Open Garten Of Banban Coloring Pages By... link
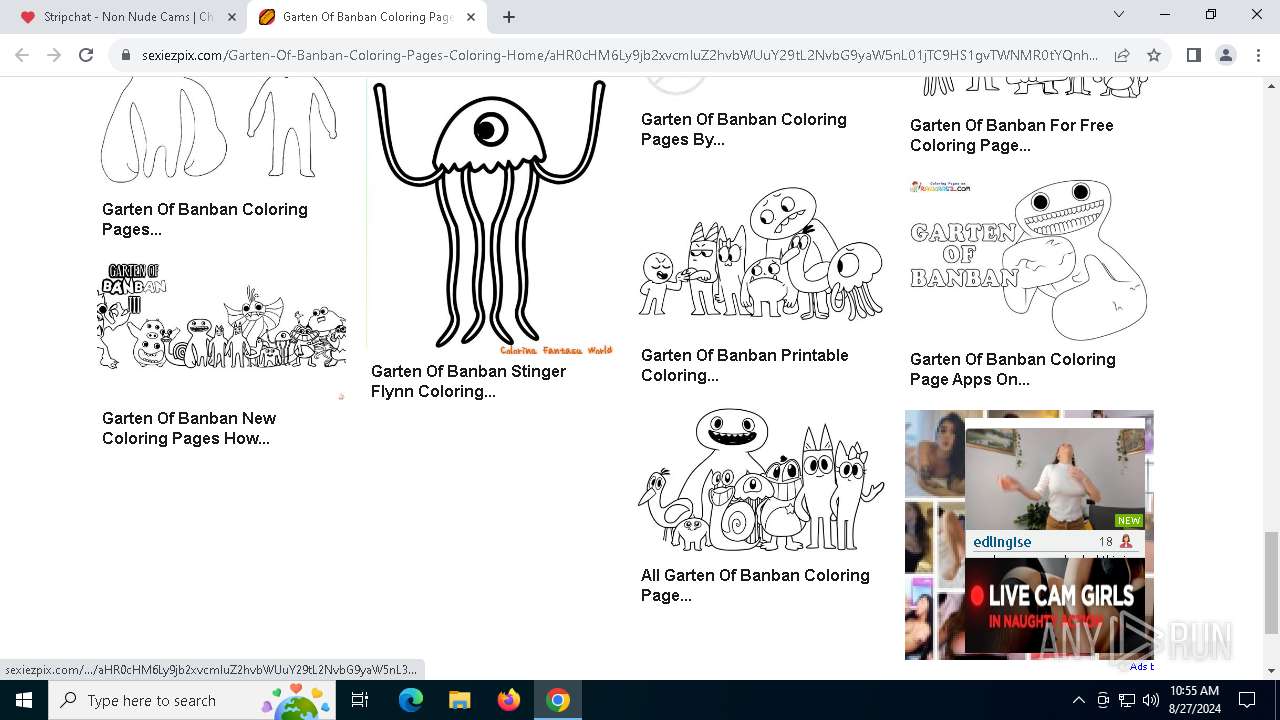The height and width of the screenshot is (720, 1280). point(744,129)
